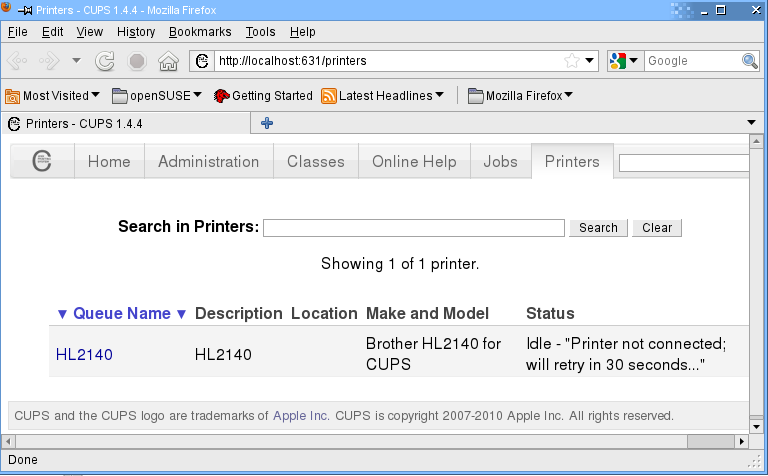This screenshot has width=768, height=476.
Task: Sort by the Queue Name column header
Action: pos(122,313)
